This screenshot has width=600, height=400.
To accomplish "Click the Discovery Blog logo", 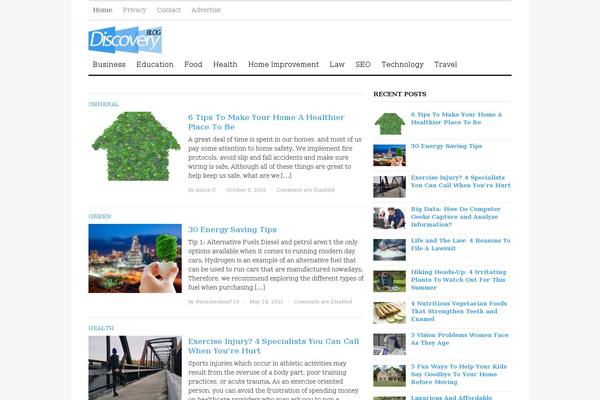I will (x=125, y=40).
